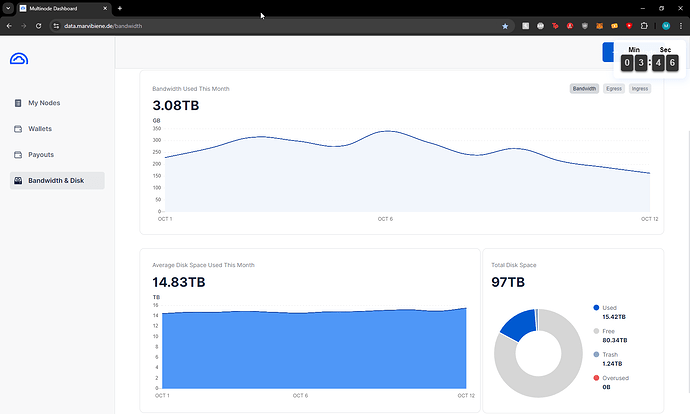This screenshot has width=690, height=414.
Task: Click the Wallets icon in the sidebar
Action: click(18, 129)
